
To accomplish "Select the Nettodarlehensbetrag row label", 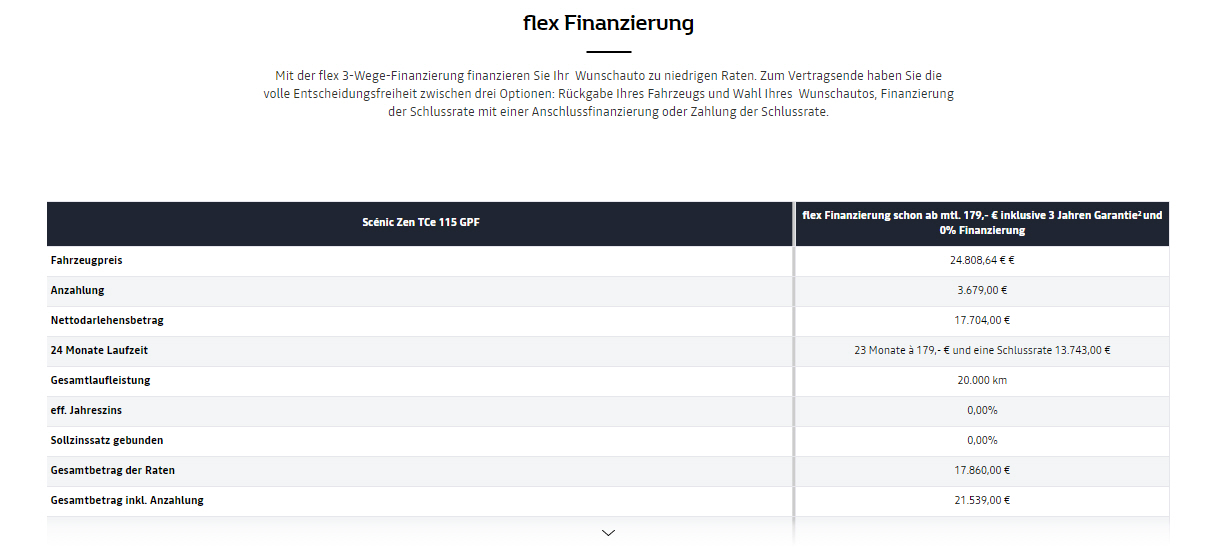I will 107,320.
